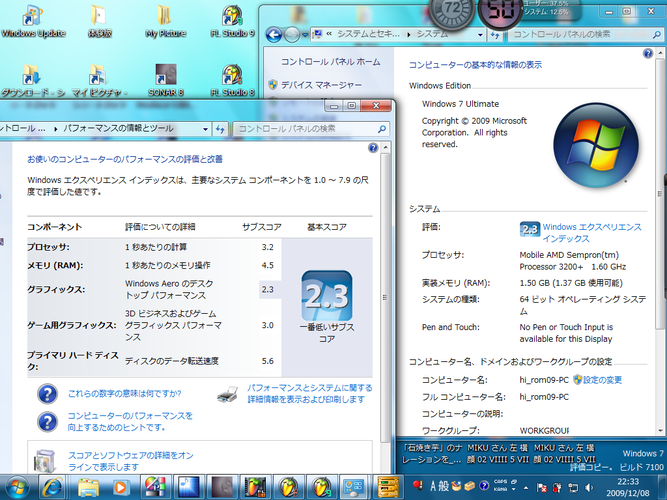Click パフォーマンスの情報とツール breadcrumb segment
This screenshot has height=500, width=667.
(118, 129)
